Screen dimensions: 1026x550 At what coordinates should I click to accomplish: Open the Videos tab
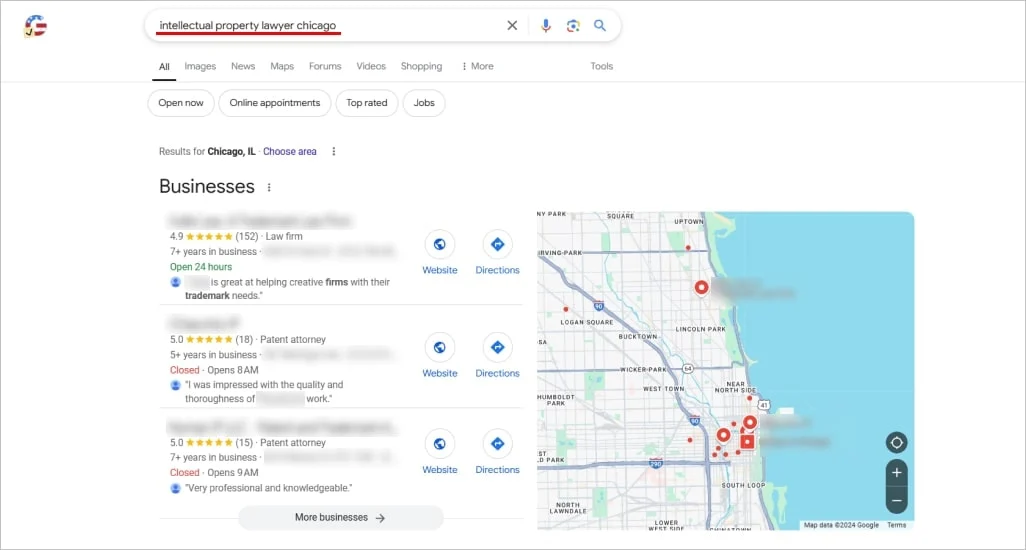(x=371, y=66)
